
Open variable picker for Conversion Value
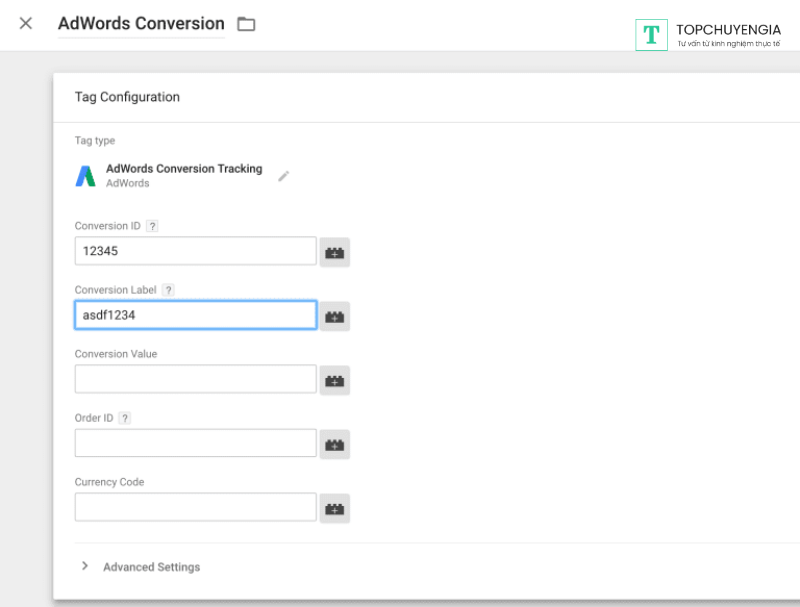335,381
